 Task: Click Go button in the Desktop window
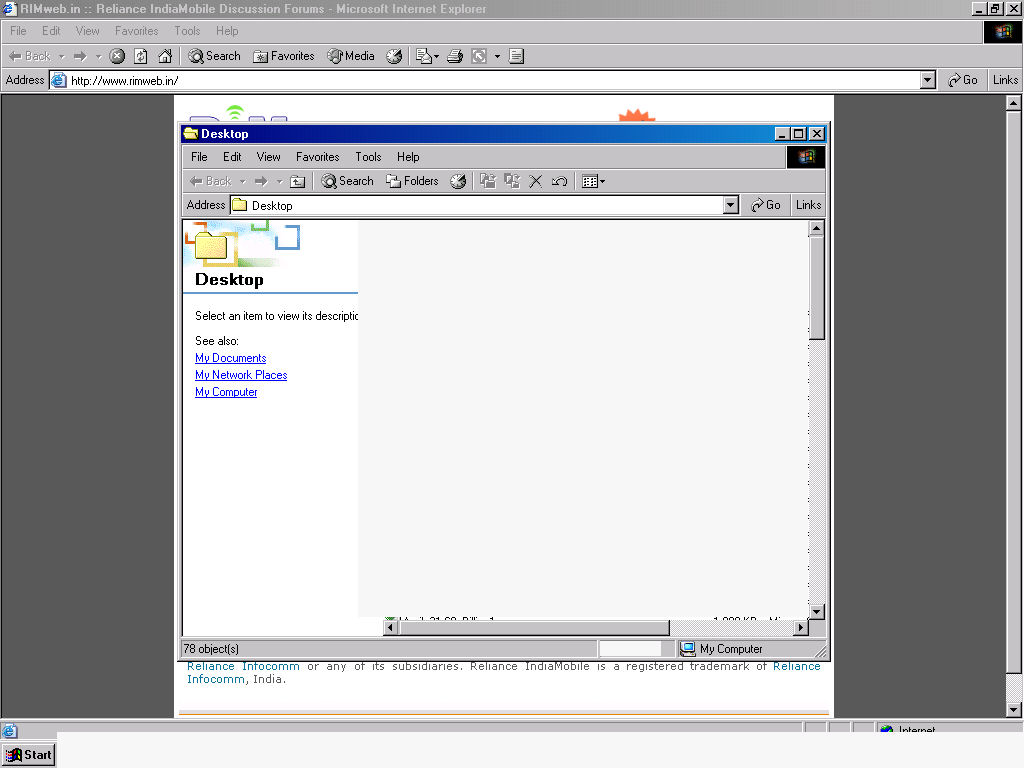766,205
